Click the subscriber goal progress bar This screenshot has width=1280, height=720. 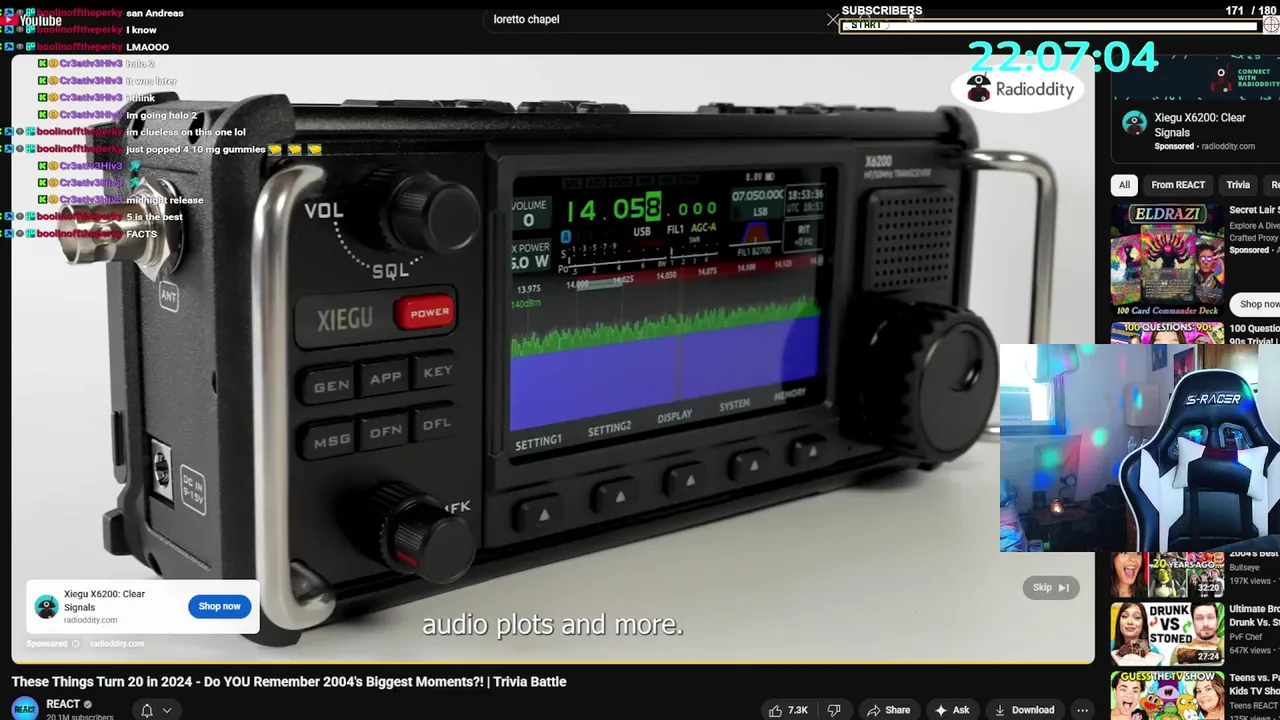coord(1052,25)
